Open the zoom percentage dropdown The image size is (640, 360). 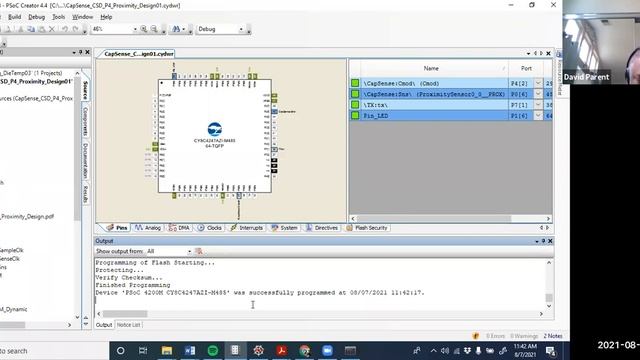coord(135,29)
